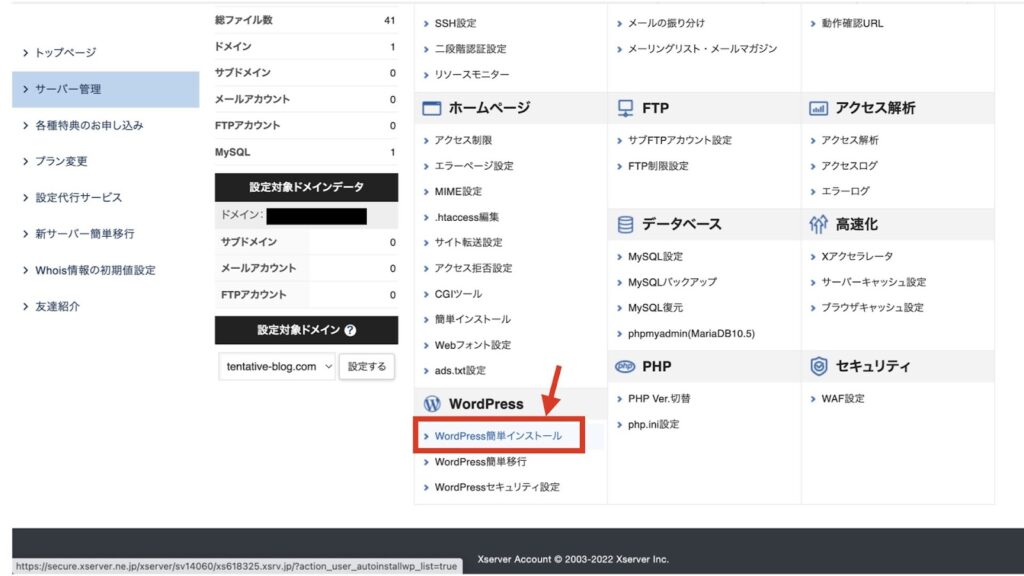Open 友達紹介 in the sidebar
Image resolution: width=1024 pixels, height=576 pixels.
tap(57, 306)
